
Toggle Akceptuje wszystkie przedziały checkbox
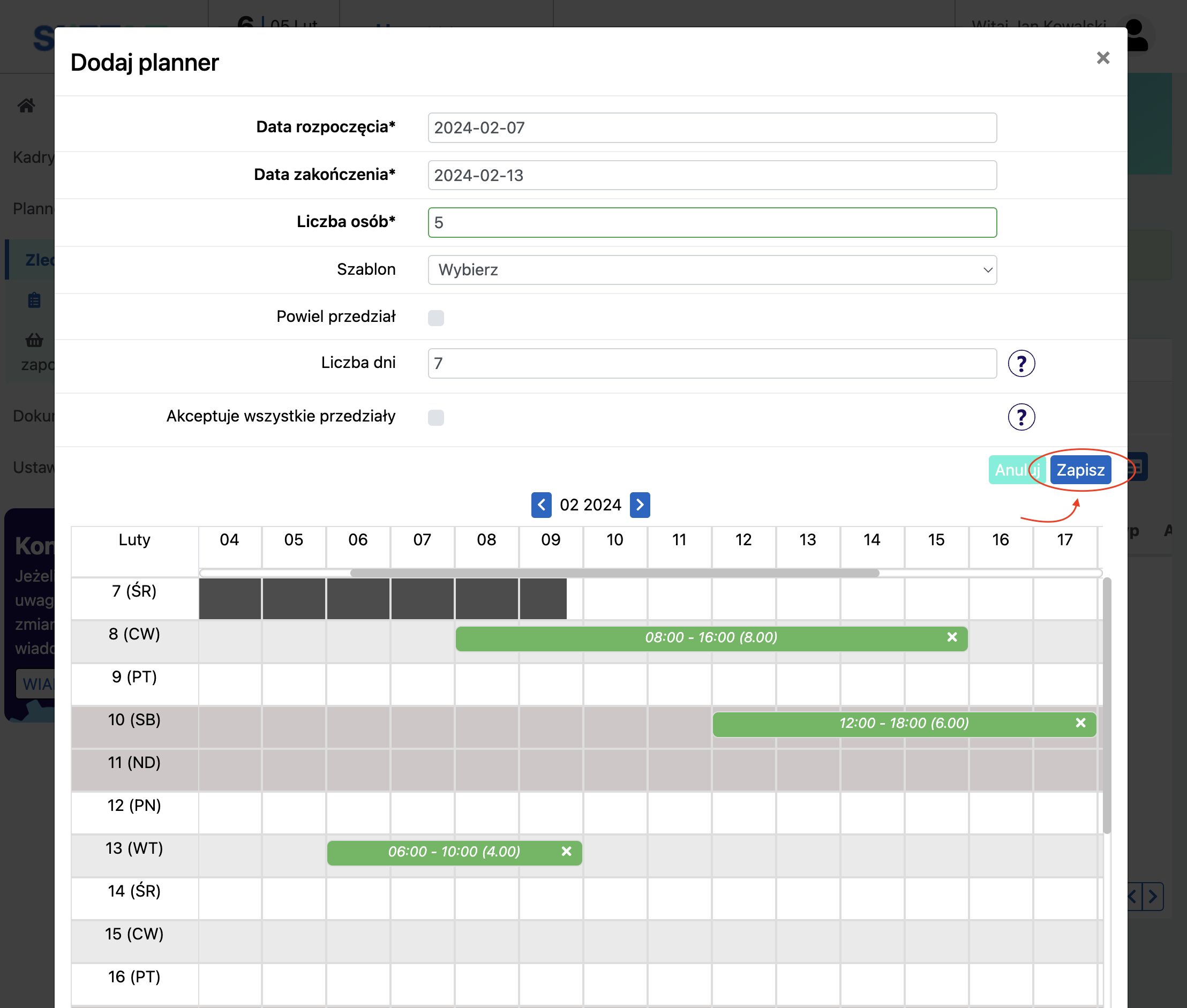coord(435,417)
